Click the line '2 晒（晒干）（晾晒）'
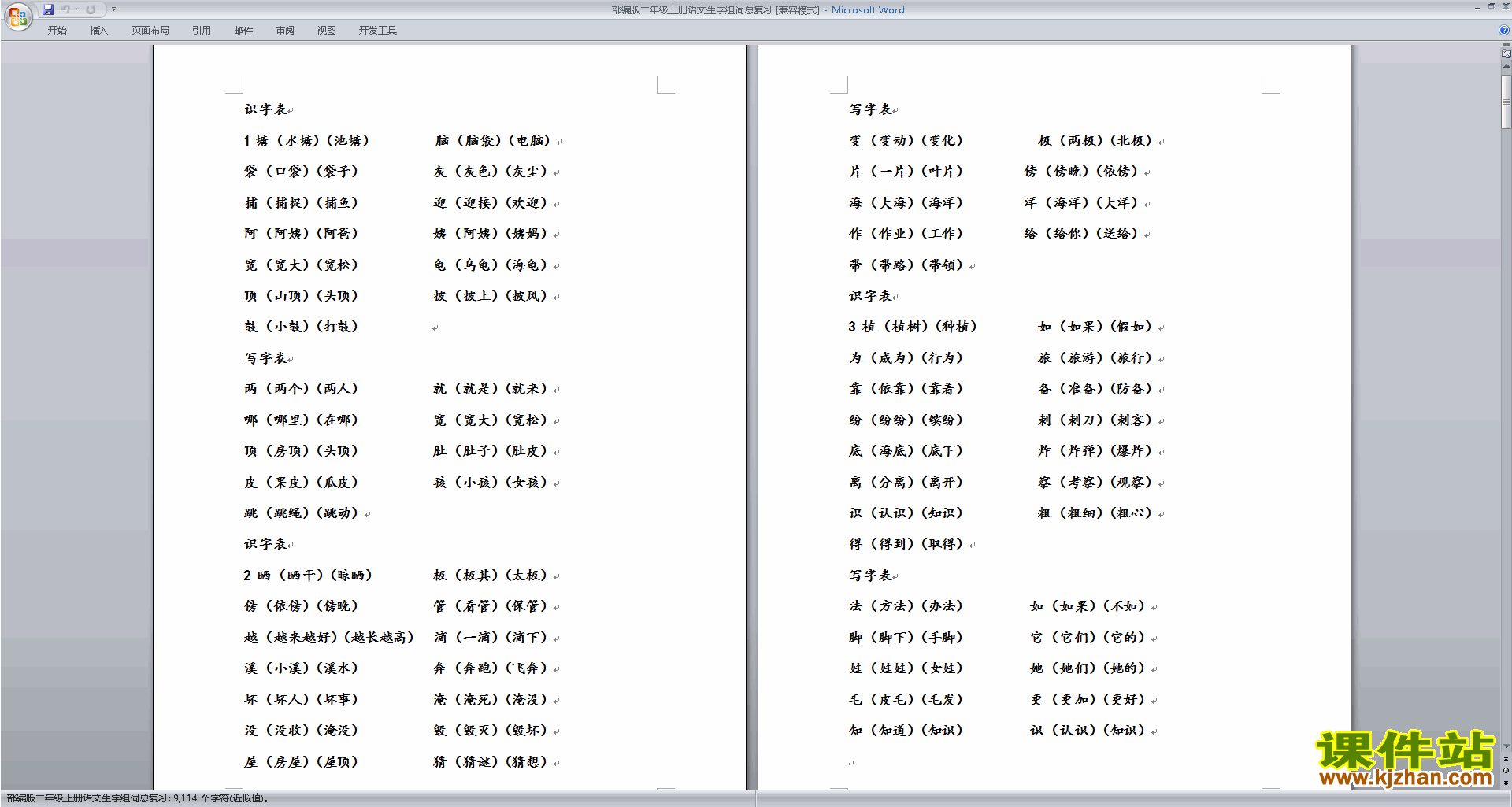The image size is (1512, 807). pos(308,576)
